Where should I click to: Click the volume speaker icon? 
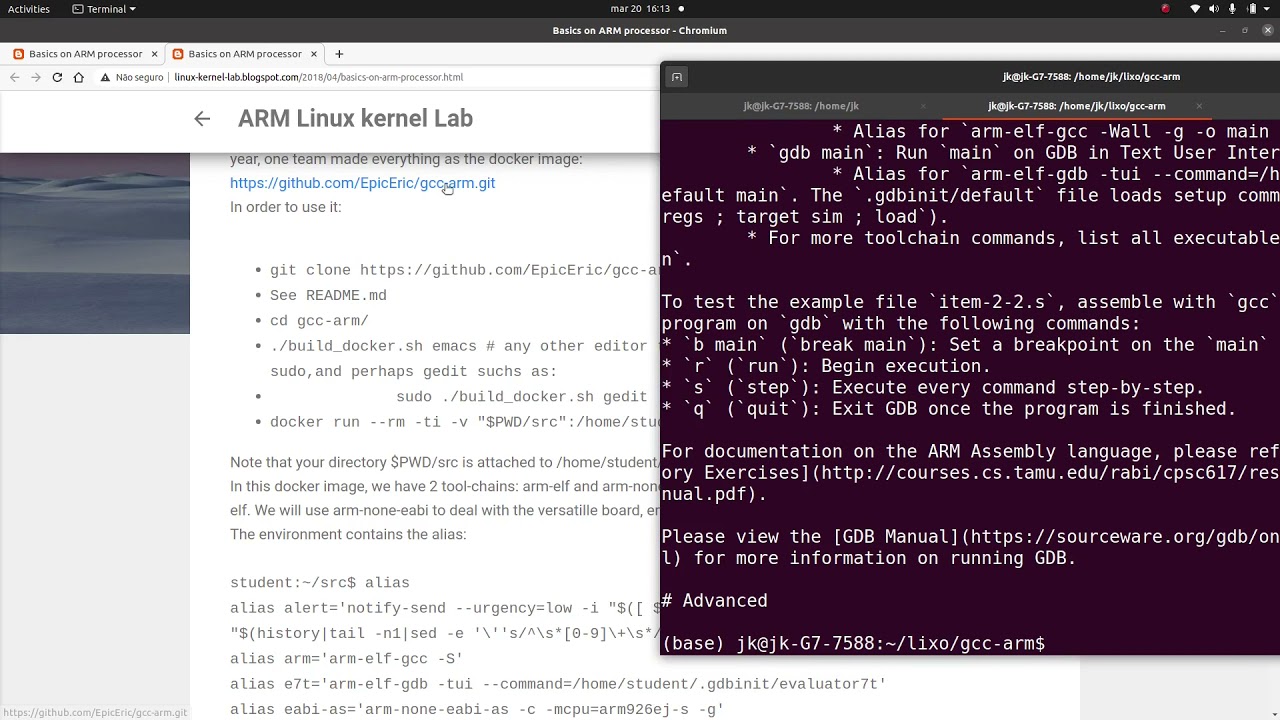1214,9
